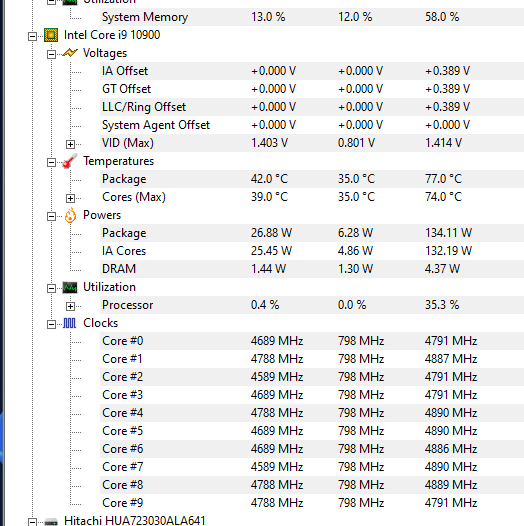Select the Processor utilization label
524x526 pixels.
[127, 305]
